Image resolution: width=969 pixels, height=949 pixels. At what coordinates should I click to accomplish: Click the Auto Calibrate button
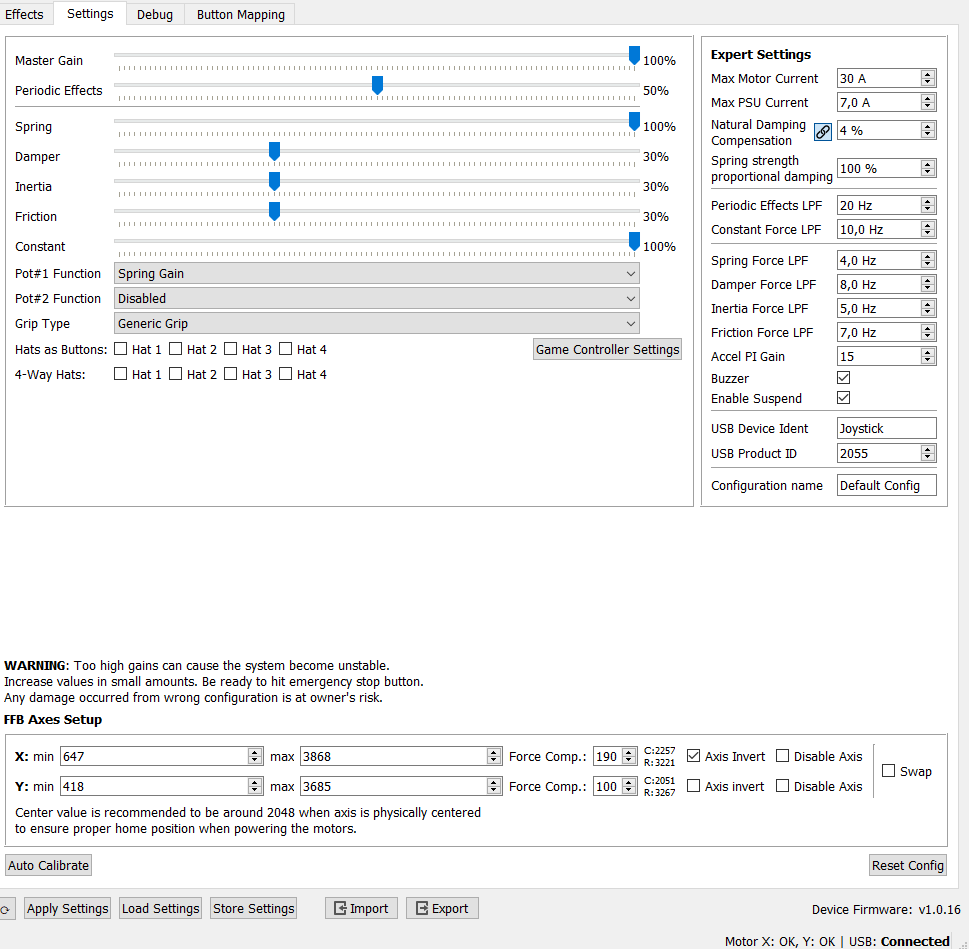pyautogui.click(x=48, y=866)
